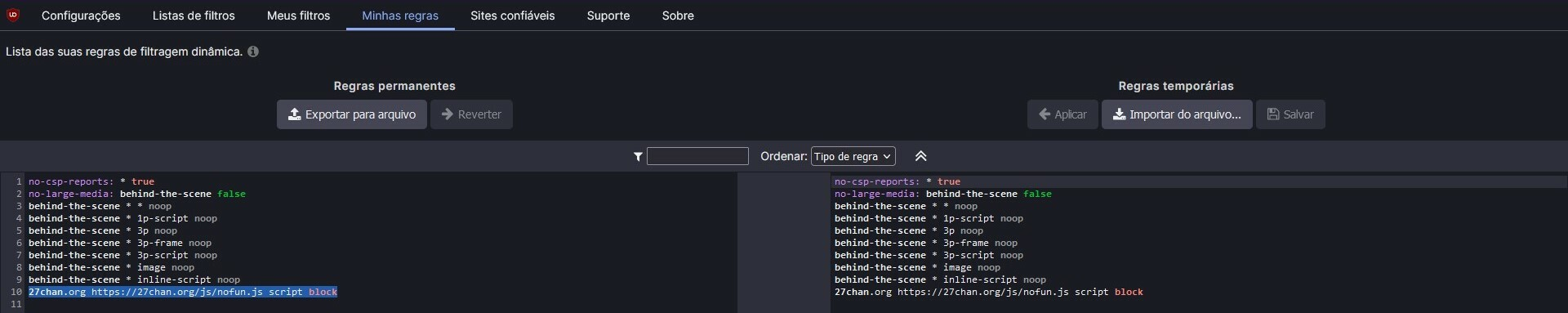This screenshot has height=313, width=1568.
Task: Click permanent rule line 'no-csp-reports: * true'
Action: point(91,181)
